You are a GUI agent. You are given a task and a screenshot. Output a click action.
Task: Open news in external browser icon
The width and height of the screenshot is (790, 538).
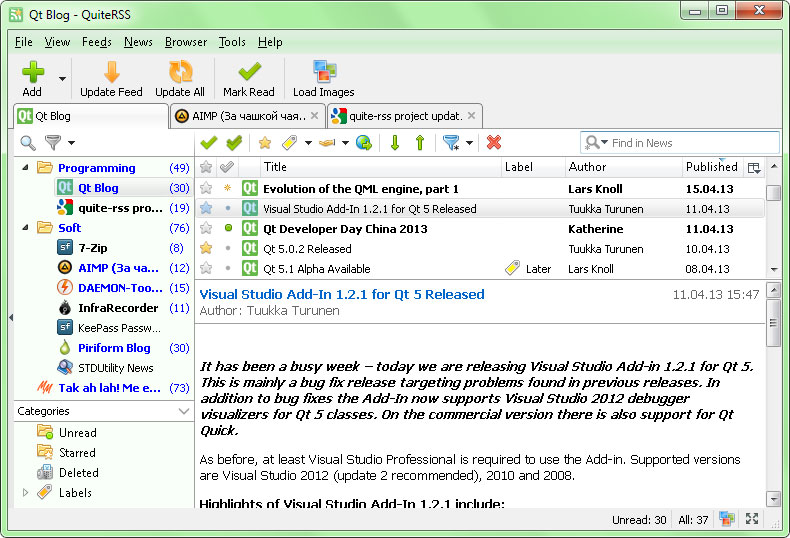(x=364, y=143)
